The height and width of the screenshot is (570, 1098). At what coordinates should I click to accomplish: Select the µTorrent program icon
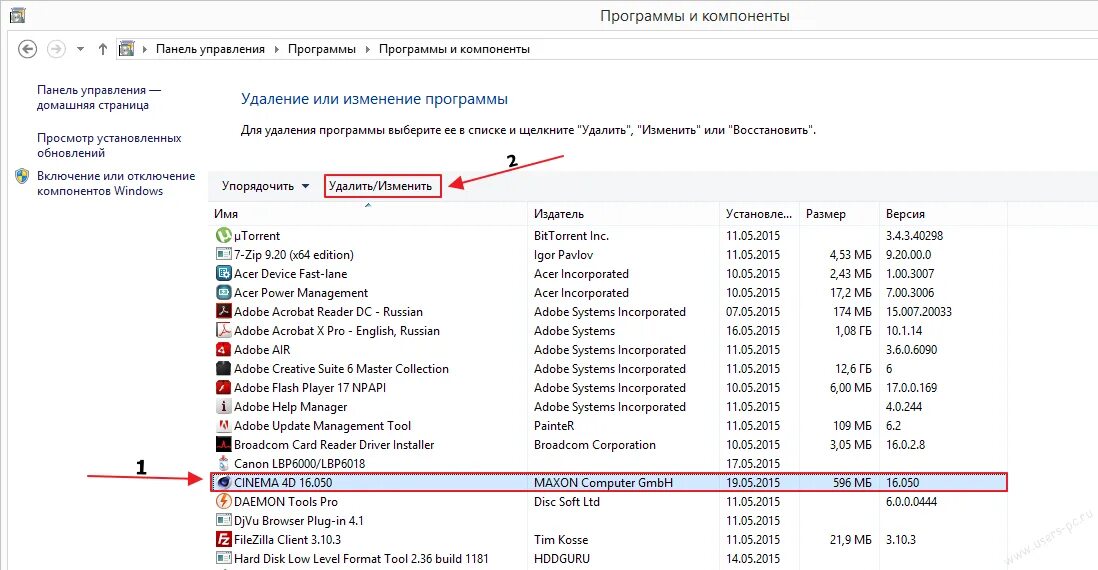pyautogui.click(x=223, y=235)
